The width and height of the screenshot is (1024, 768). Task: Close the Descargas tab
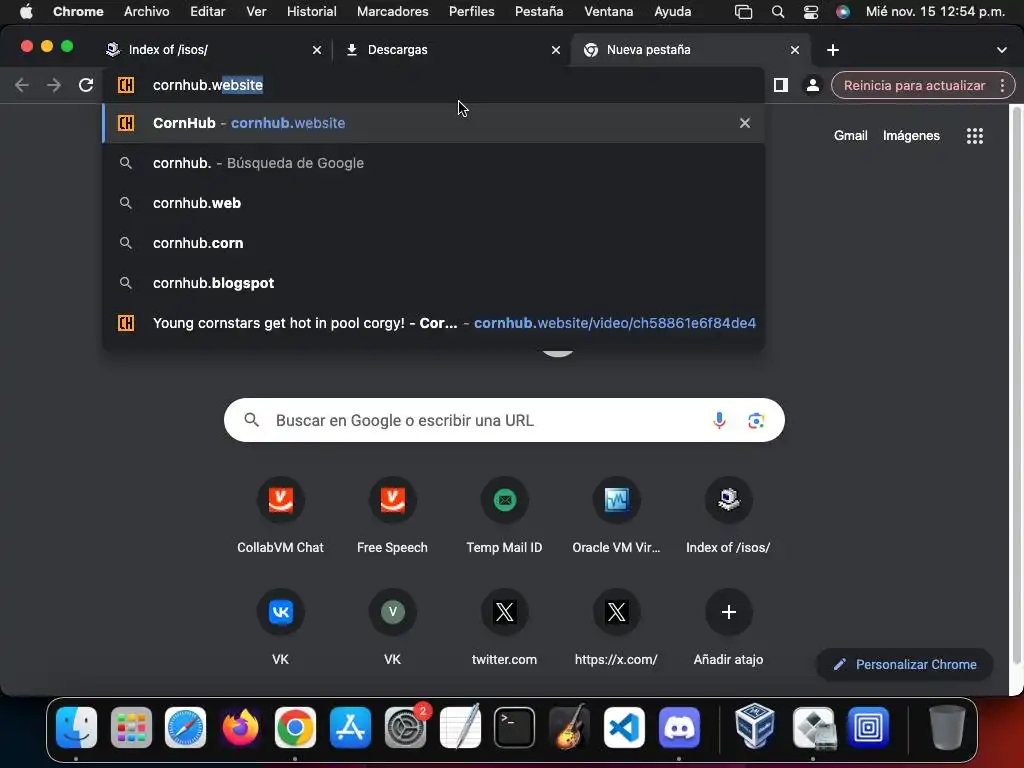click(556, 50)
